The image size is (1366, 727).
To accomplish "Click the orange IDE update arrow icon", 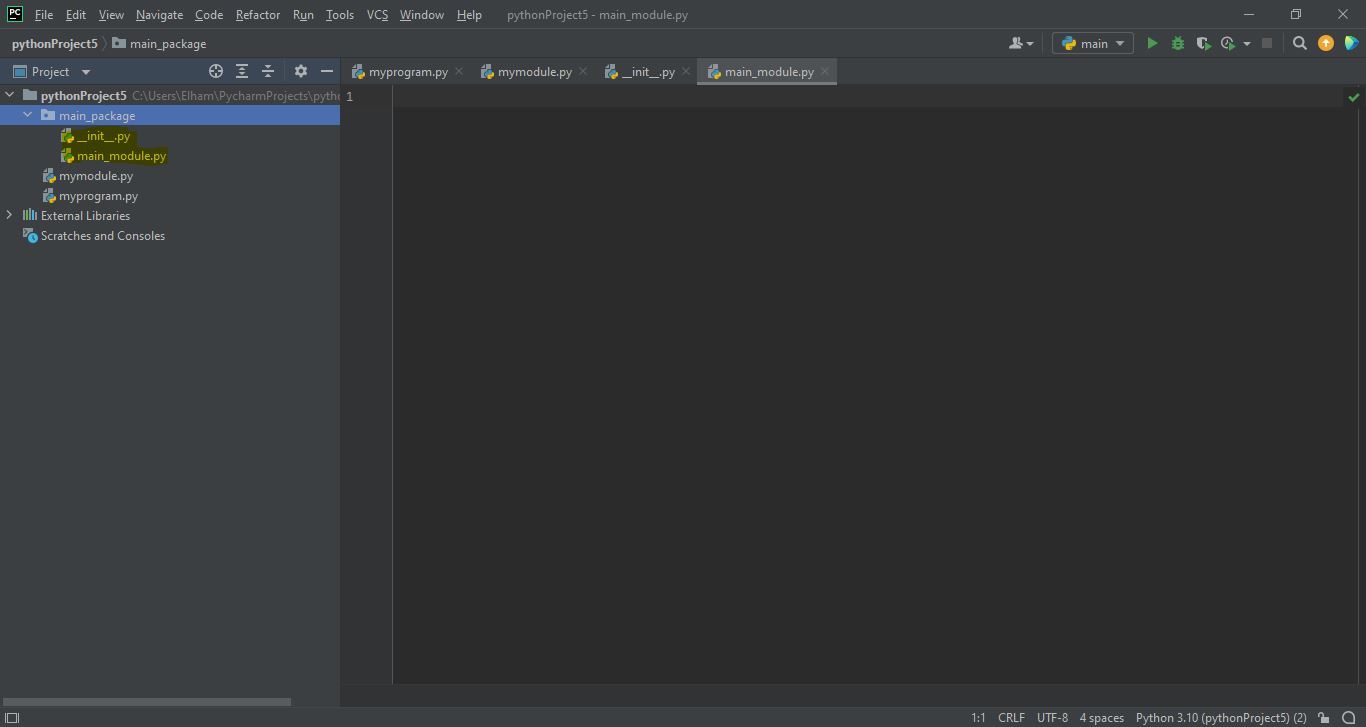I will (x=1325, y=43).
